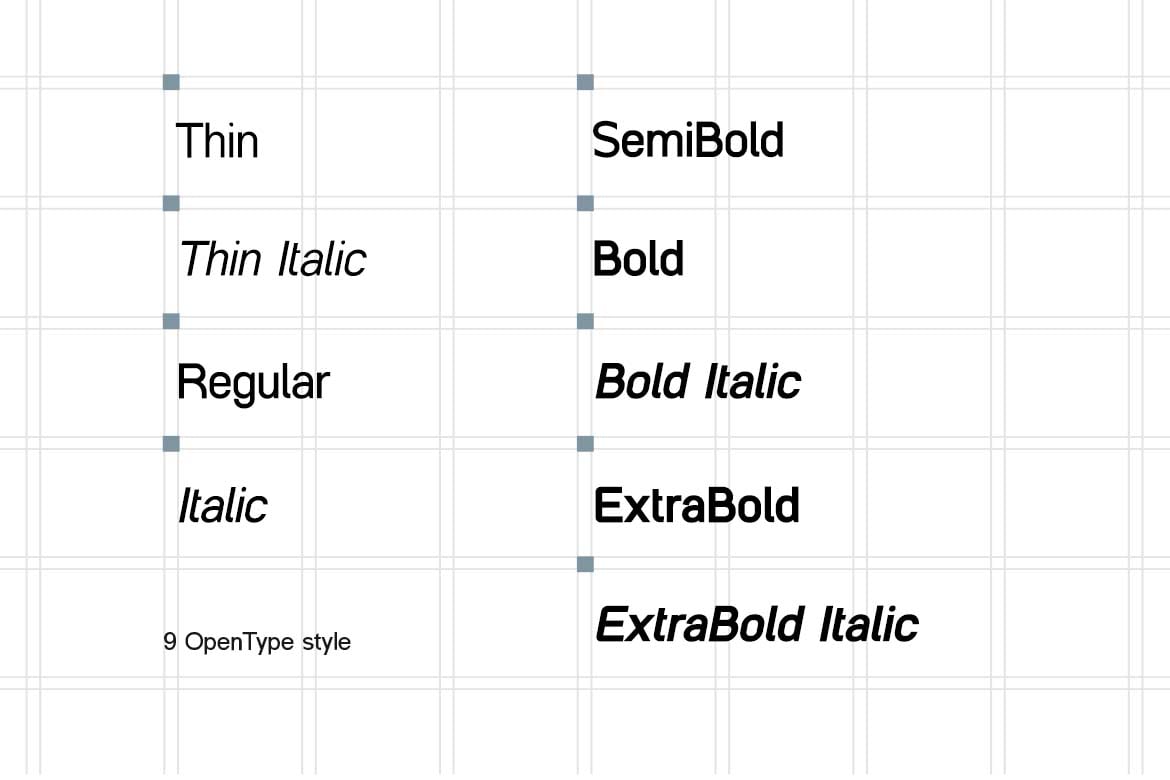This screenshot has height=780, width=1170.
Task: Click the square marker above Regular
Action: click(171, 321)
